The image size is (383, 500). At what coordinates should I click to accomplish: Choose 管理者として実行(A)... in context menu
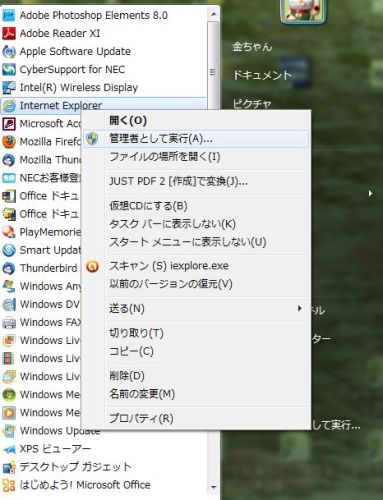196,138
